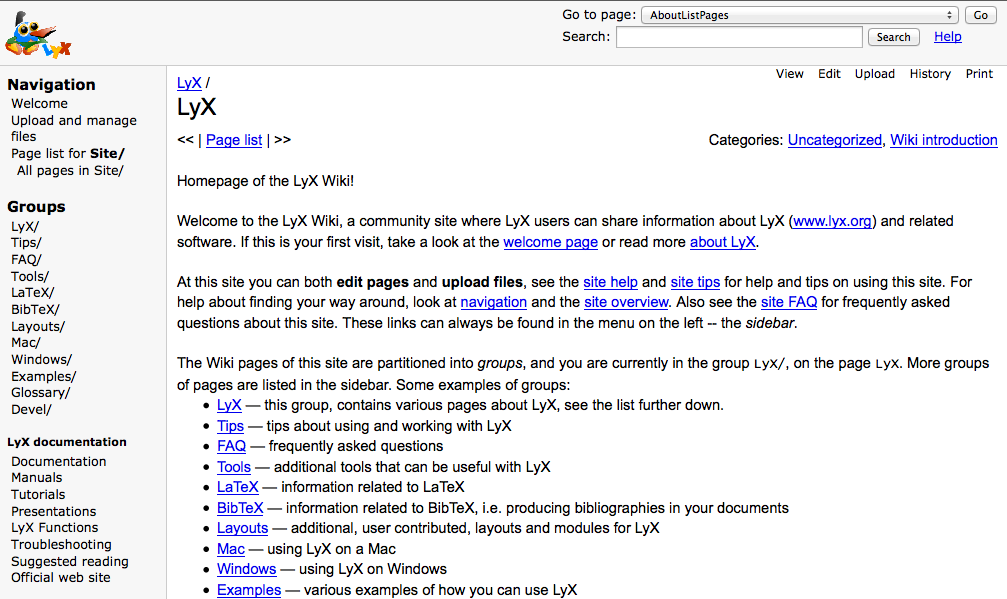
Task: Open Page list for Site/ in sidebar
Action: click(67, 153)
